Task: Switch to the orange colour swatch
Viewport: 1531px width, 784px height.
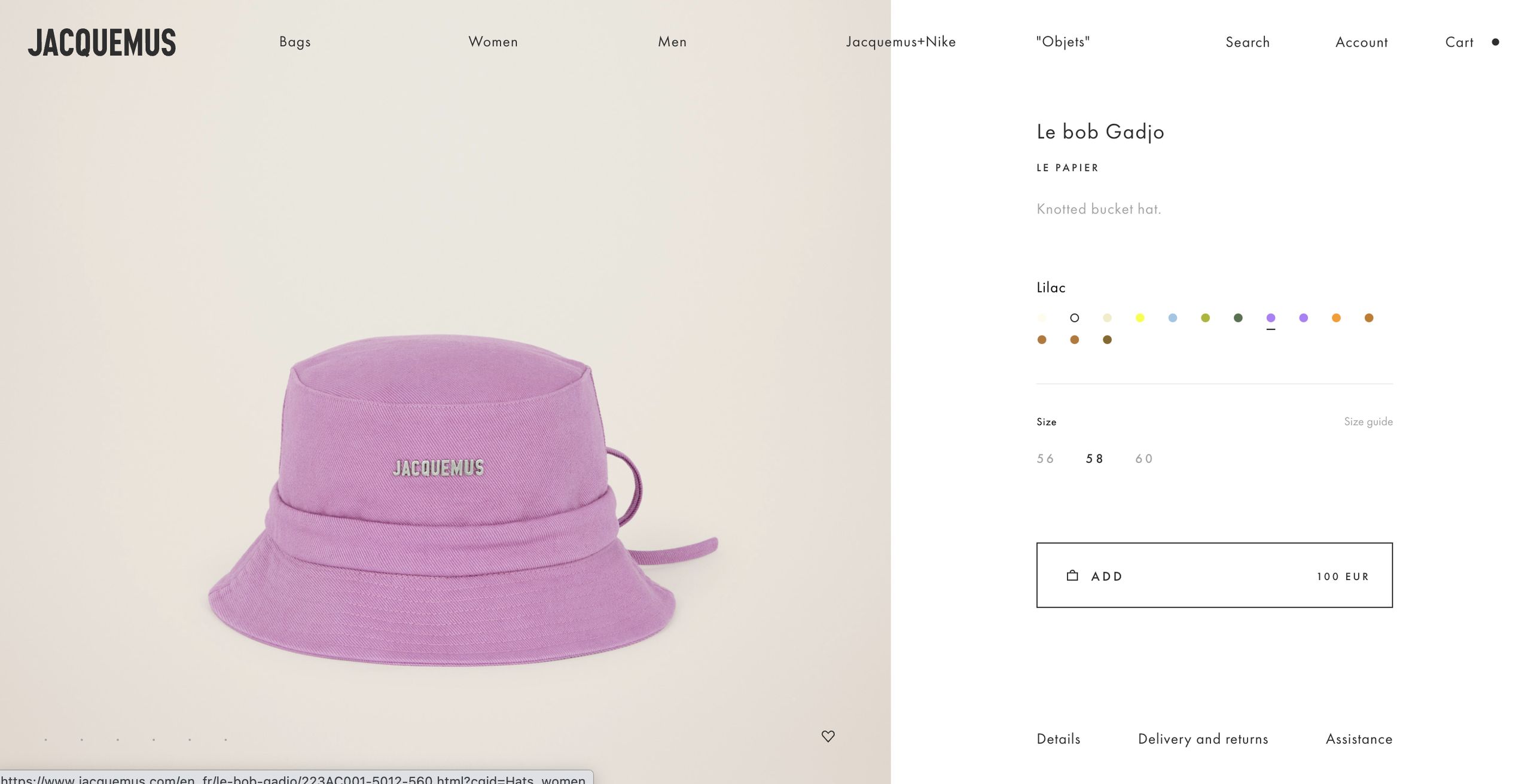Action: pyautogui.click(x=1336, y=318)
